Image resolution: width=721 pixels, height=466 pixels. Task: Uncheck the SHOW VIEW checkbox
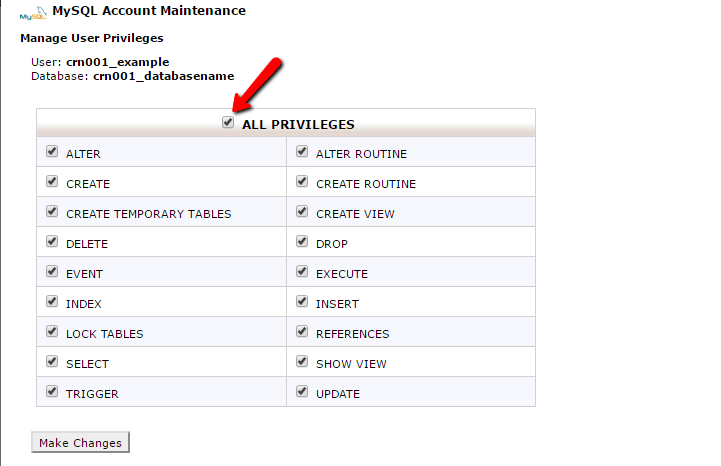tap(302, 362)
